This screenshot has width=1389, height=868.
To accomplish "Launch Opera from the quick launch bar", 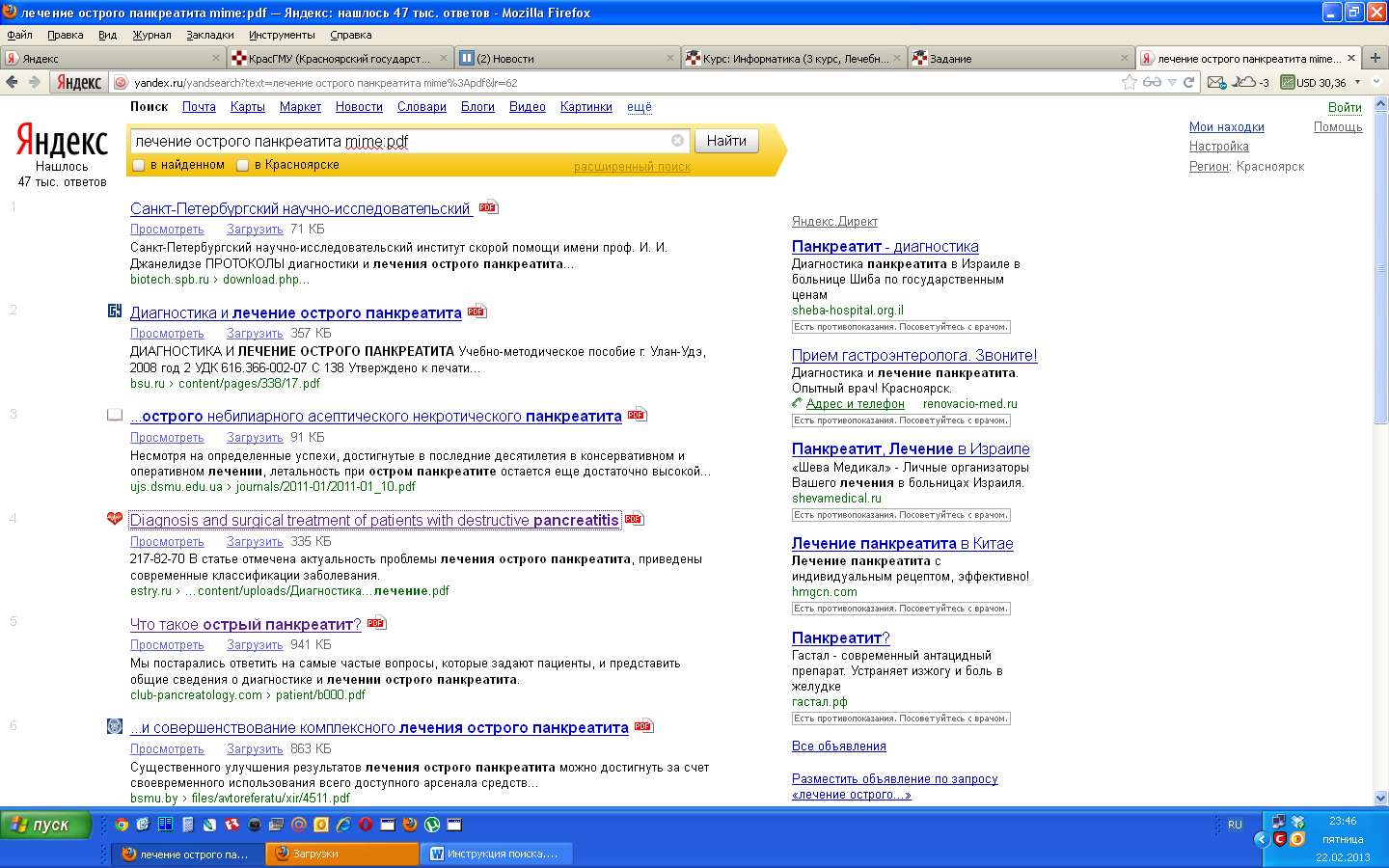I will tap(366, 825).
